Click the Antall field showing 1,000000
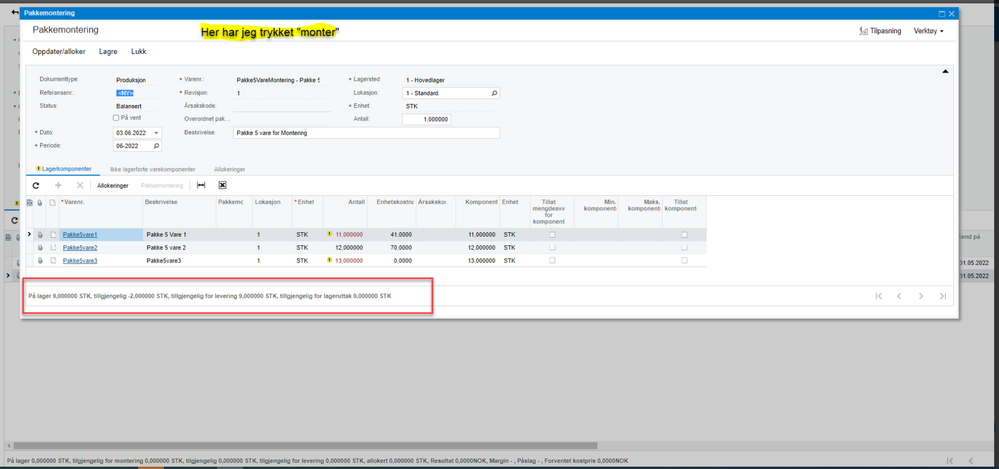Viewport: 999px width, 469px height. (427, 120)
